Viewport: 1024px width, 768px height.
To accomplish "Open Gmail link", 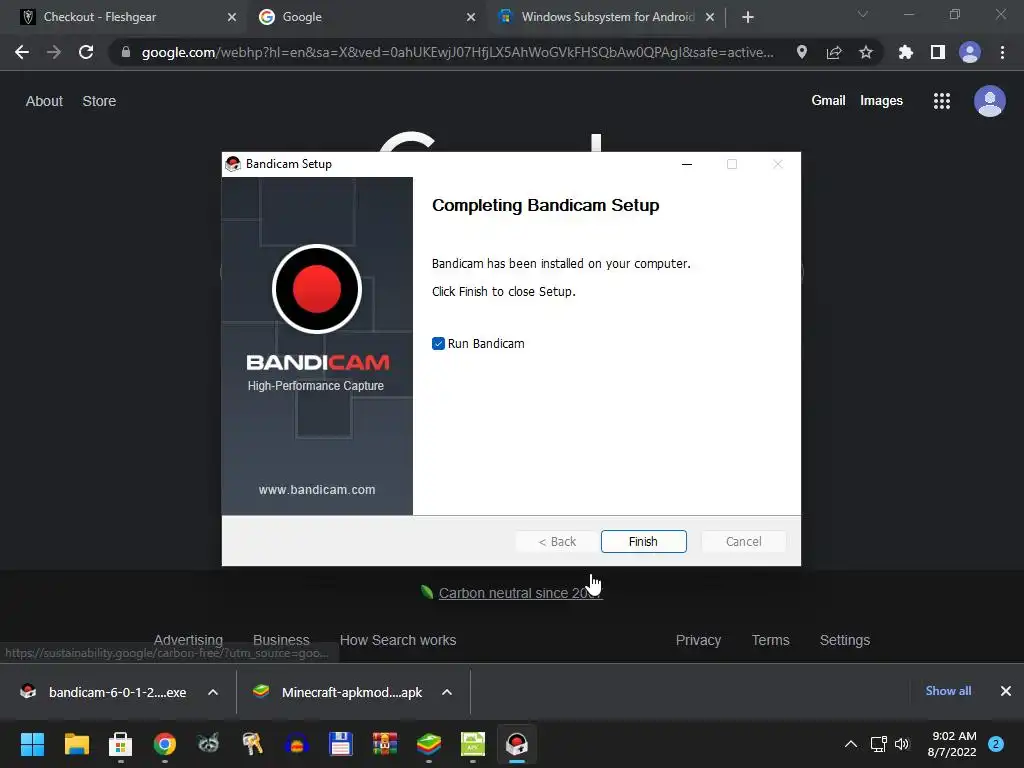I will tap(828, 101).
